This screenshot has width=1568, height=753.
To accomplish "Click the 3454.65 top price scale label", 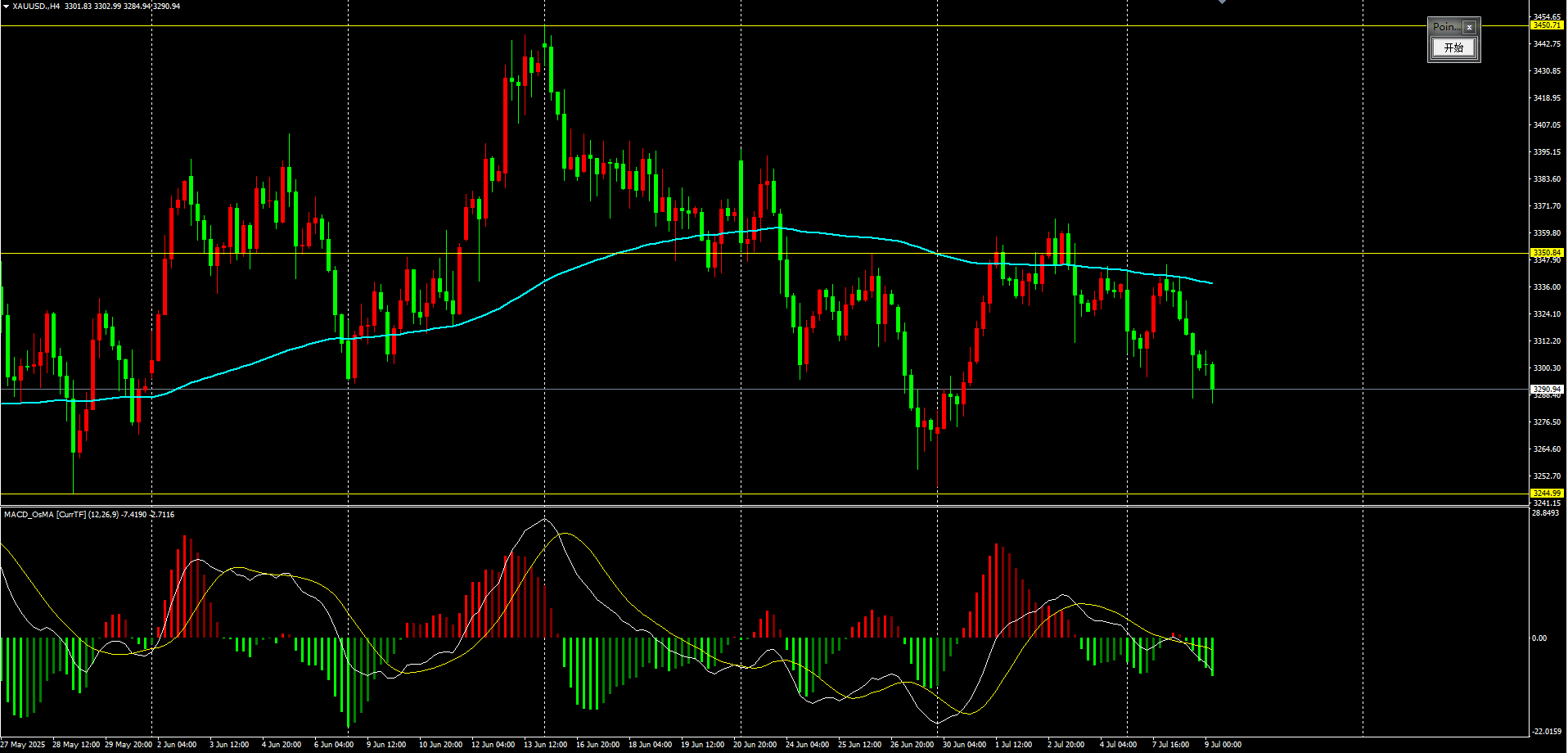I will coord(1547,16).
